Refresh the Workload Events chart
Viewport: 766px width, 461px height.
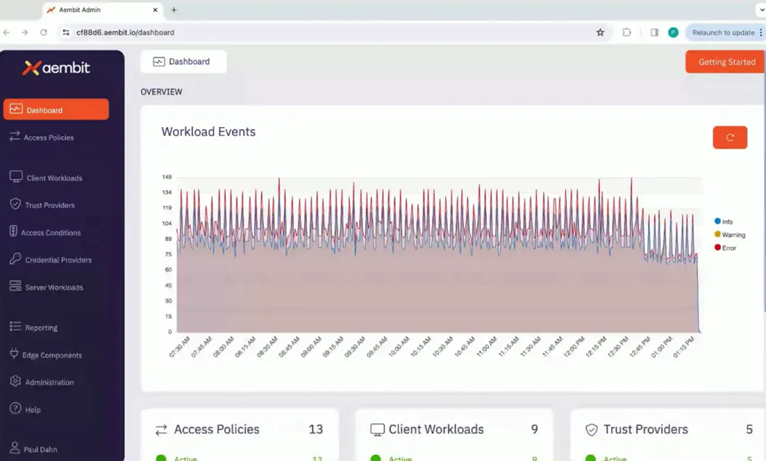730,138
